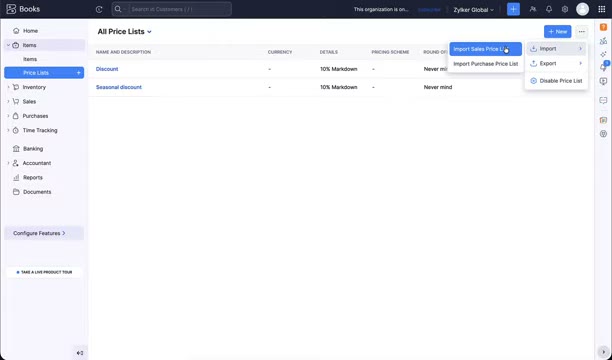Click the sparkle assistant icon in right rail
The image size is (612, 360).
click(x=603, y=54)
